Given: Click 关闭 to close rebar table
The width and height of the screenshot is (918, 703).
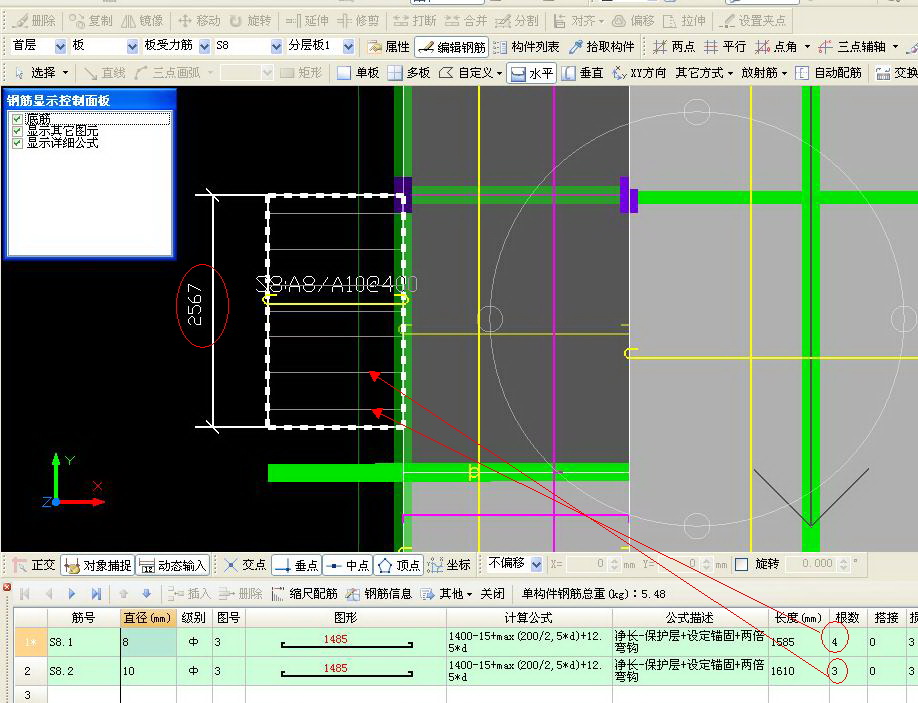Looking at the screenshot, I should tap(492, 594).
